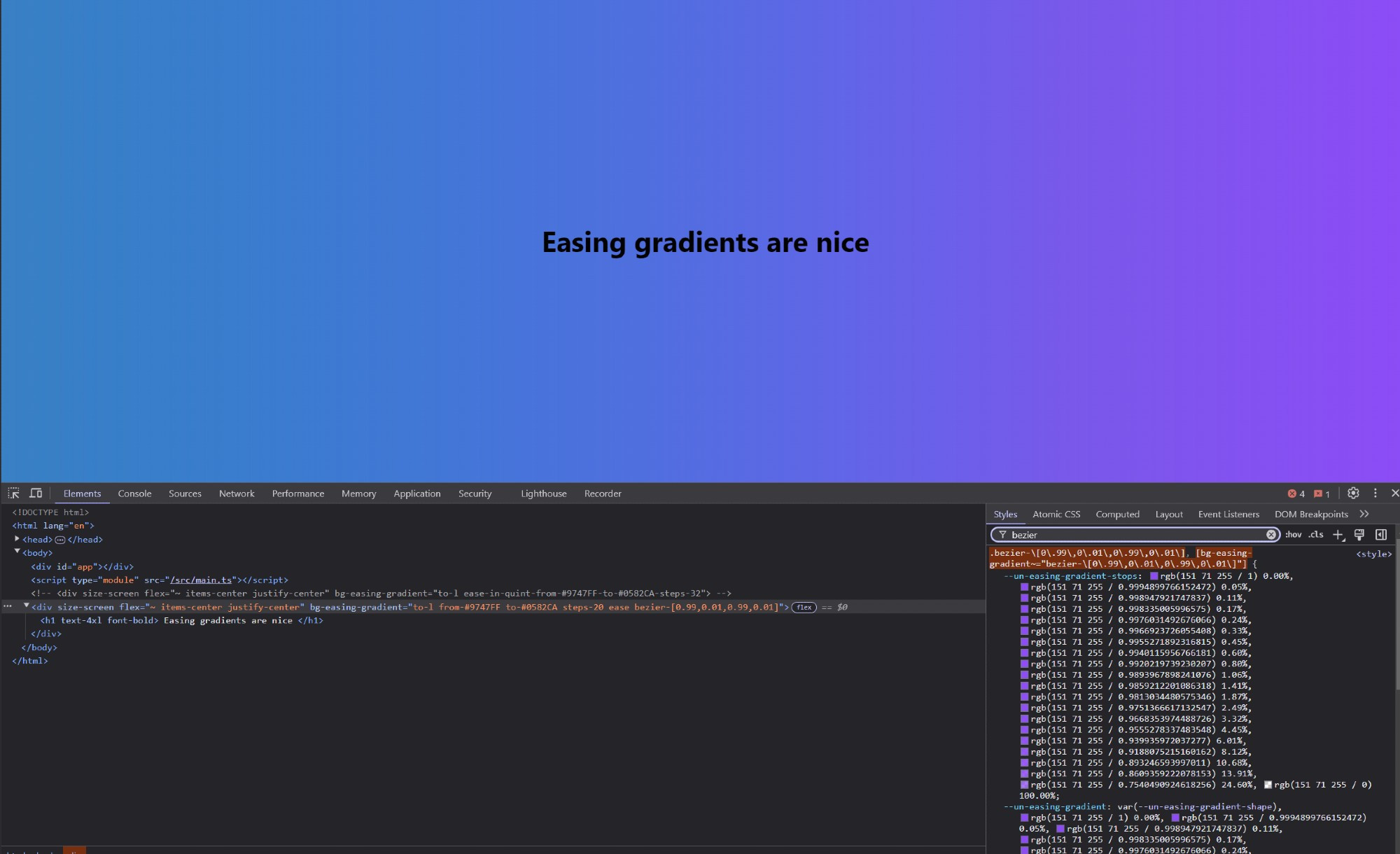Select the Layout sidebar tab
Screen dimensions: 1400x854
[1169, 514]
